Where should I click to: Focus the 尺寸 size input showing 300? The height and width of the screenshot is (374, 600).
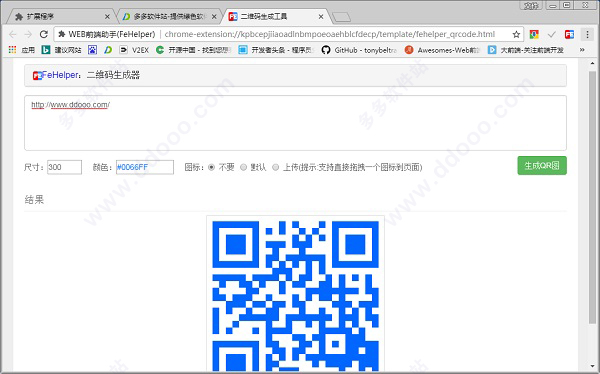64,167
